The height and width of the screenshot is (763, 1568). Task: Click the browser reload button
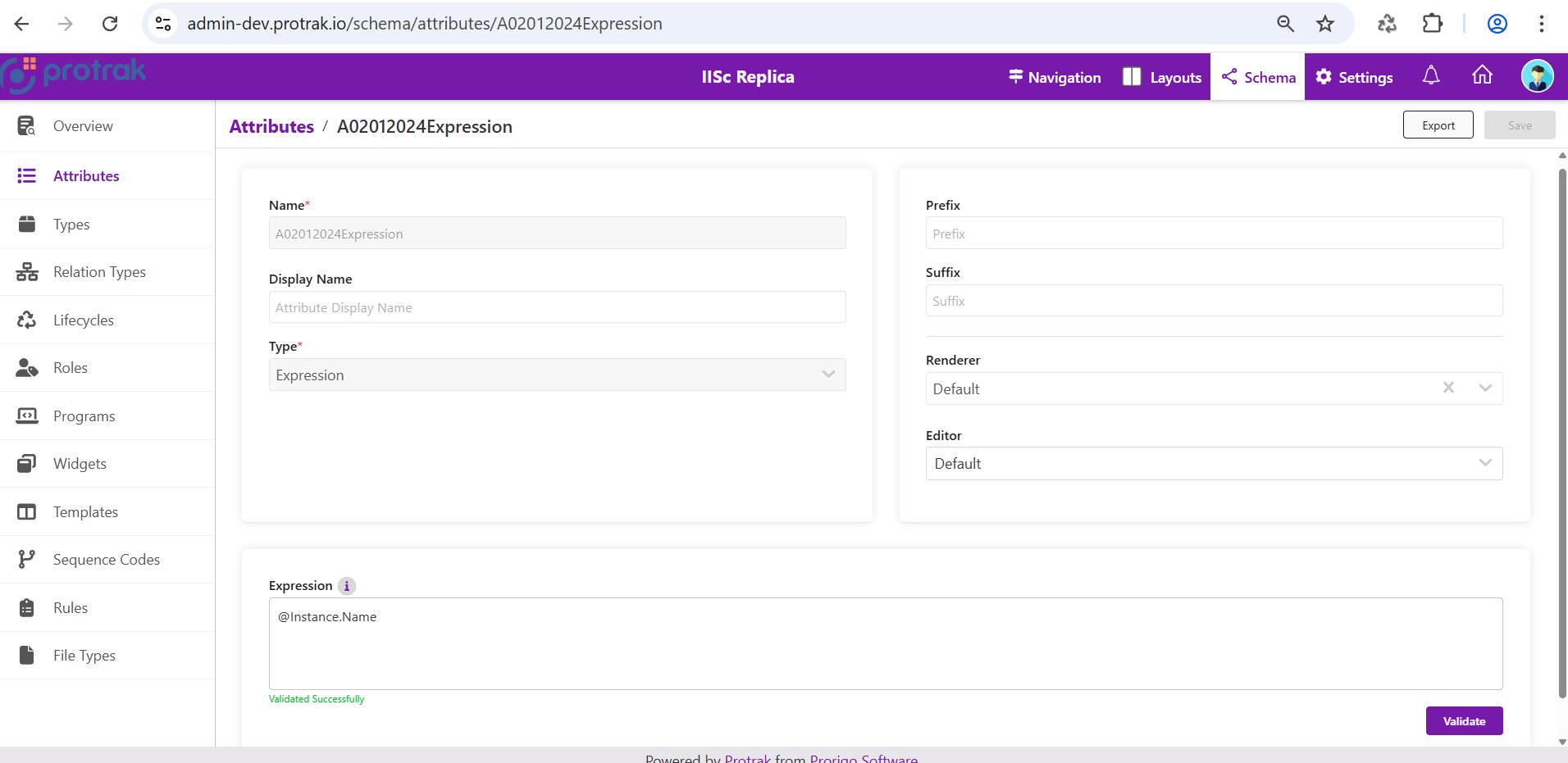(x=110, y=24)
